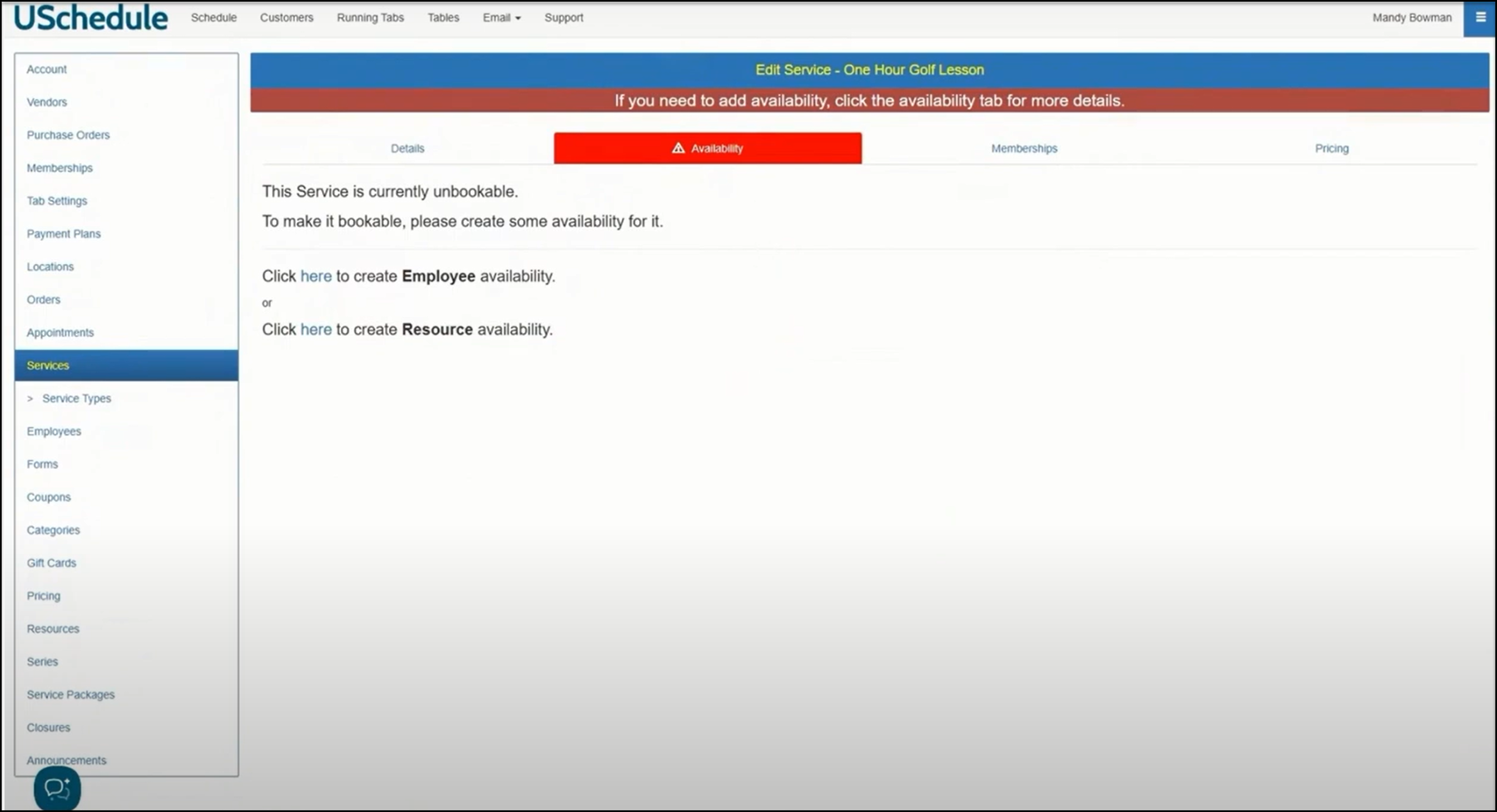Select Tables in top menu

click(443, 18)
